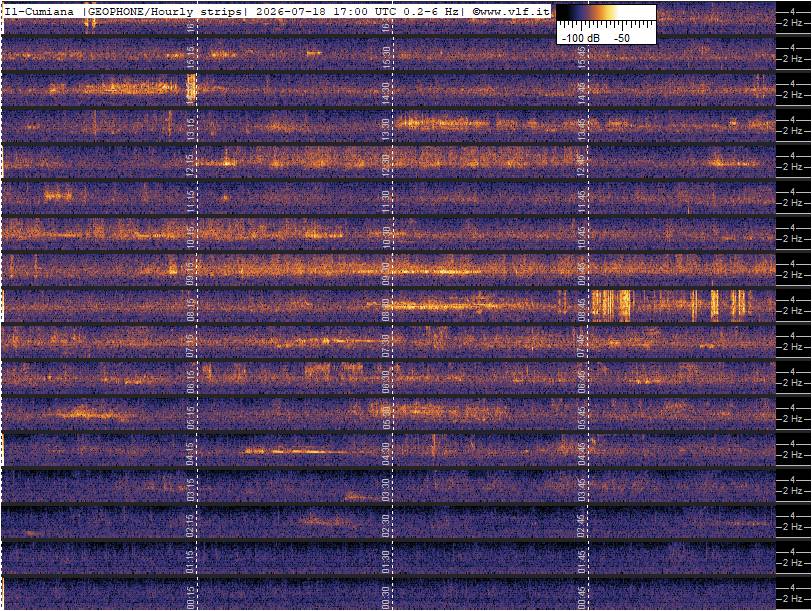Click the 00:30 time marker
This screenshot has height=611, width=812.
(386, 598)
